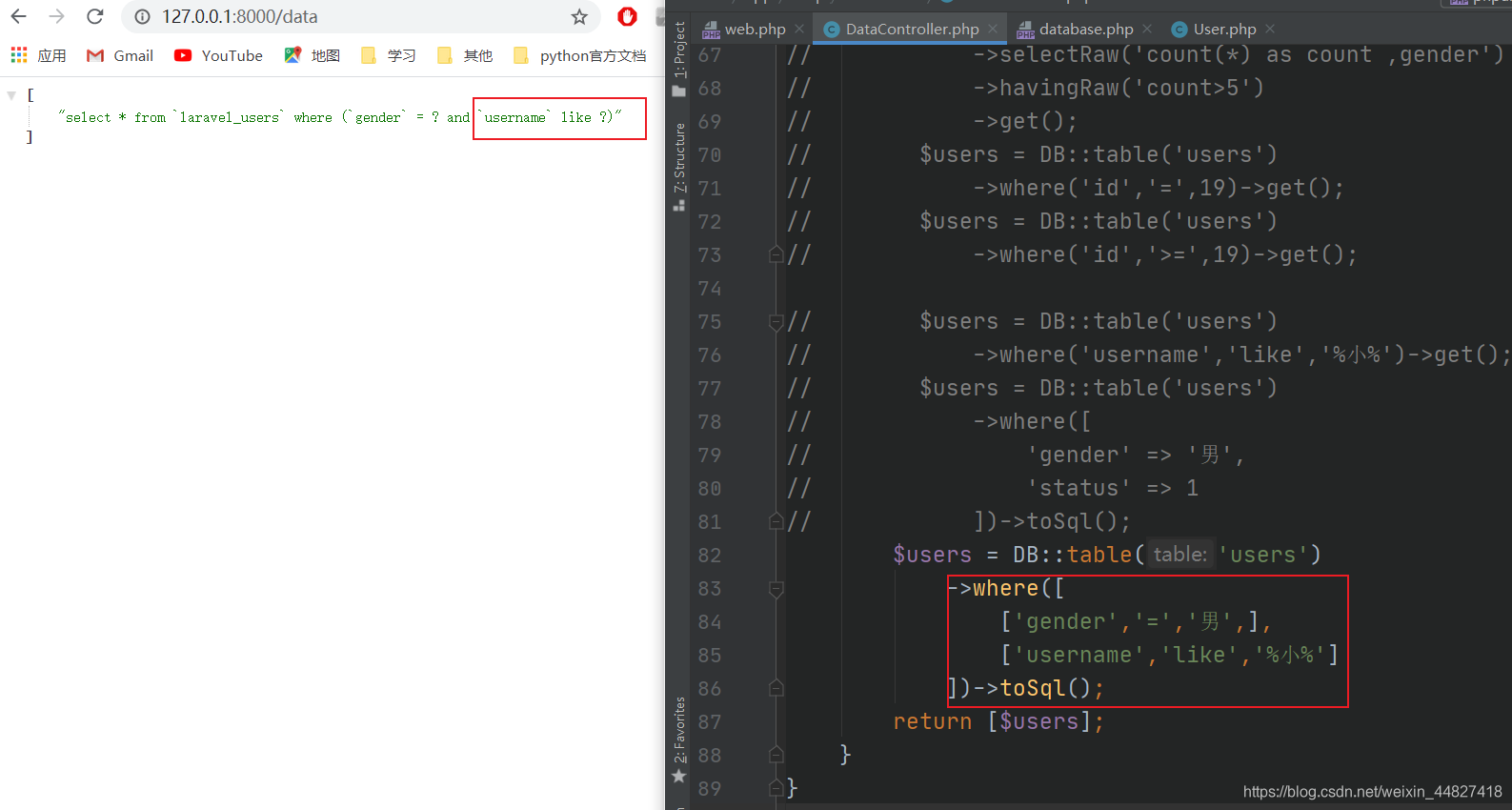Open the 其他 bookmark folder
Screen dimensions: 1512x810
tap(465, 55)
